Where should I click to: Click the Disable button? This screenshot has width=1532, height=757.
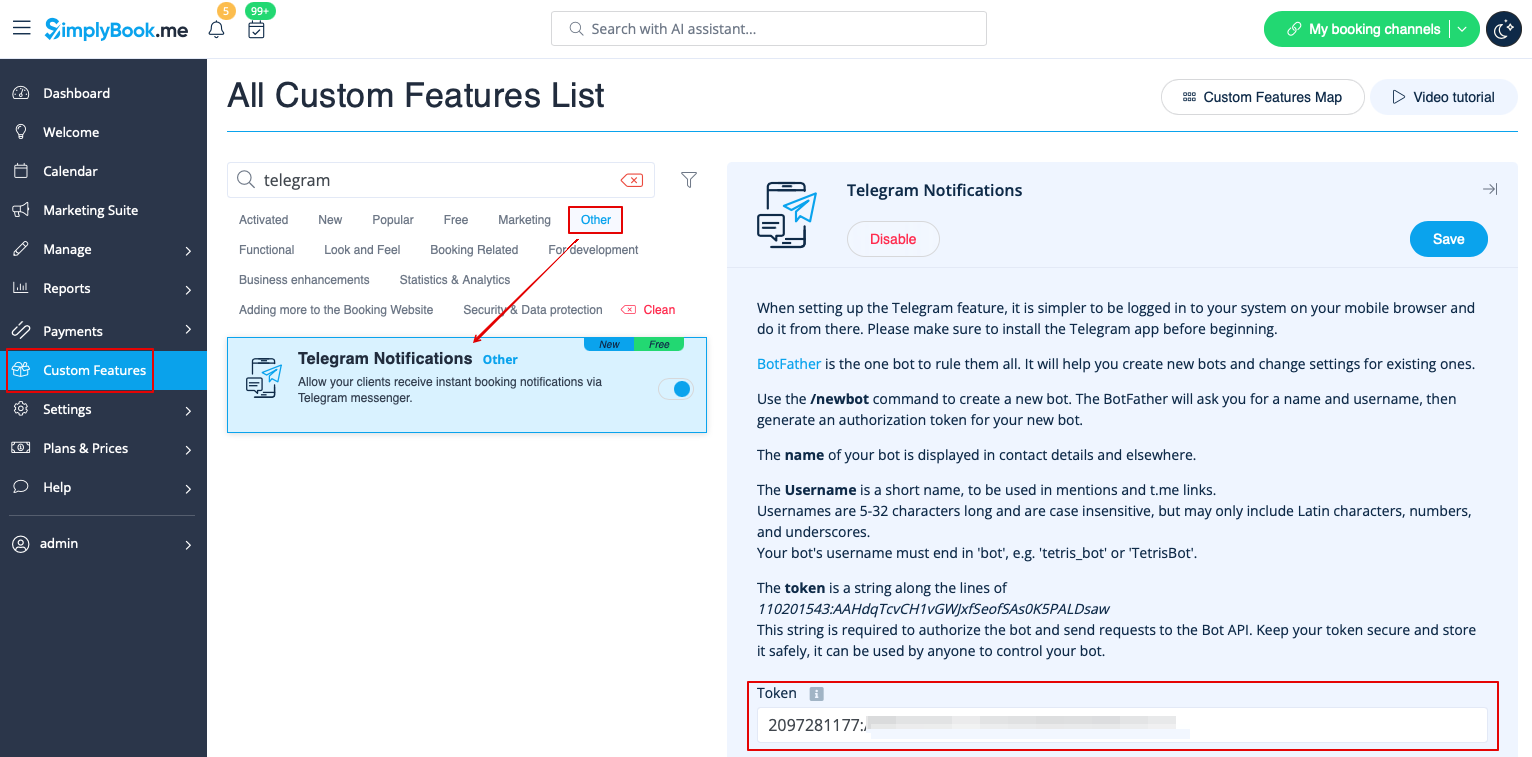(x=893, y=239)
